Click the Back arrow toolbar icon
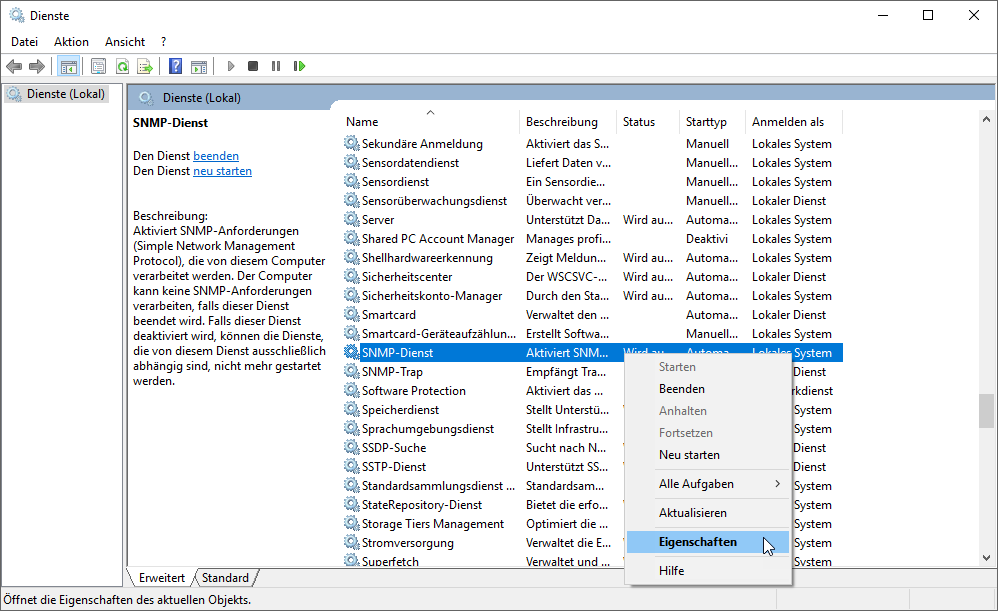Viewport: 998px width, 611px height. [x=14, y=66]
